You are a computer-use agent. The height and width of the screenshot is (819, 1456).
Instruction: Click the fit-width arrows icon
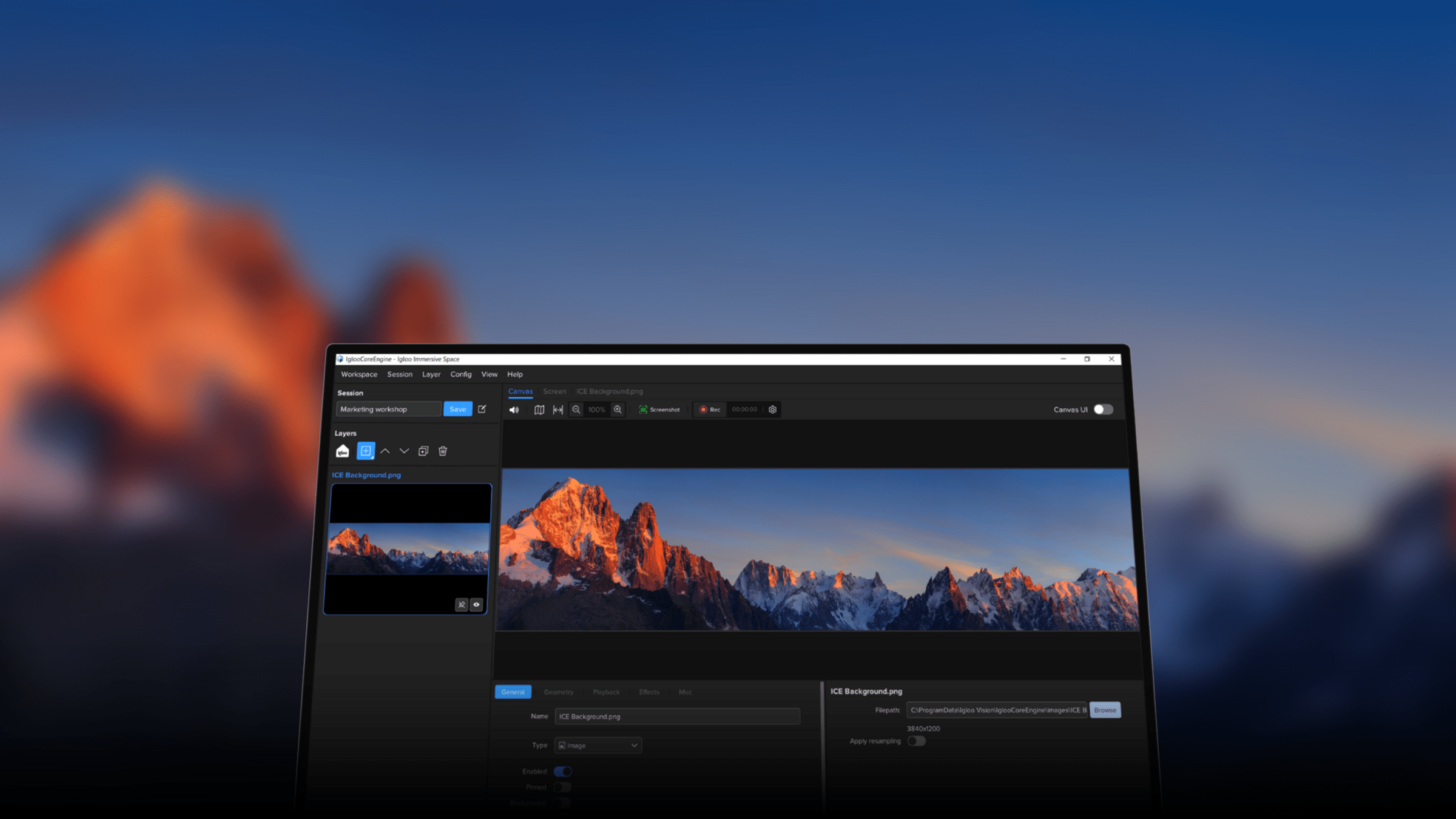[558, 409]
